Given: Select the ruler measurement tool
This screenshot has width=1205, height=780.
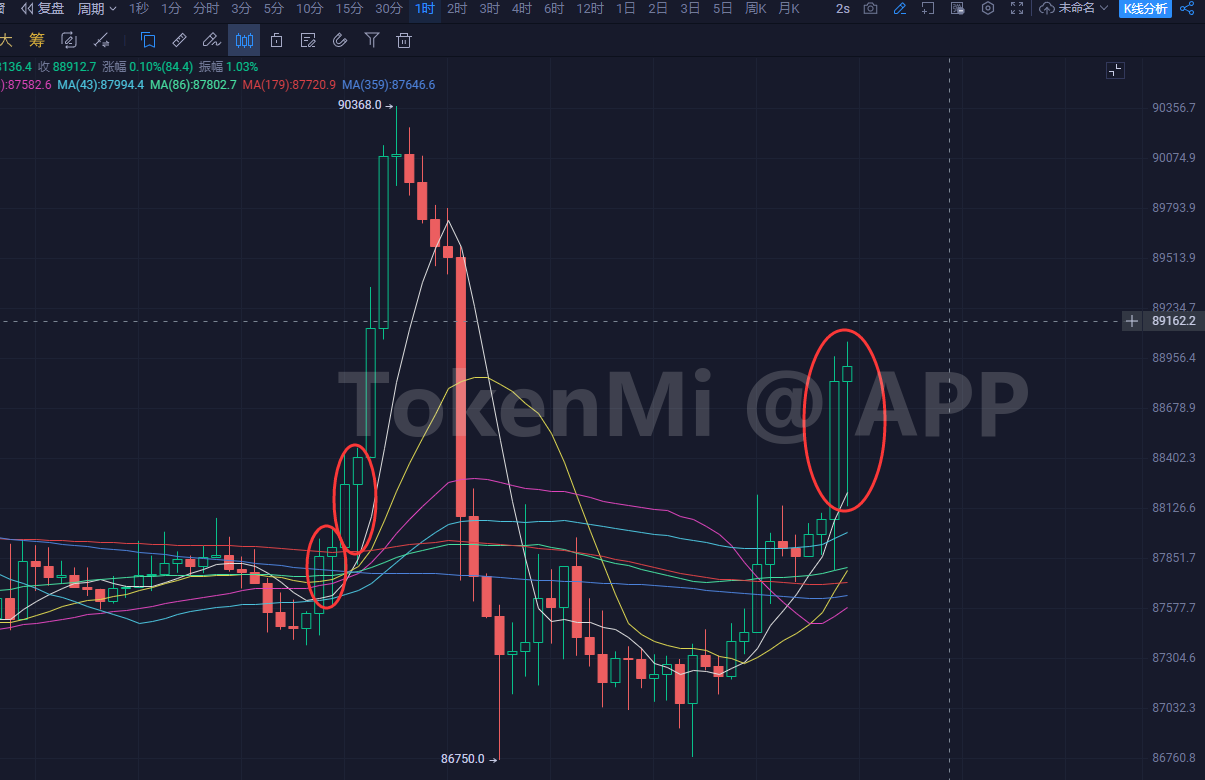Looking at the screenshot, I should [x=179, y=41].
